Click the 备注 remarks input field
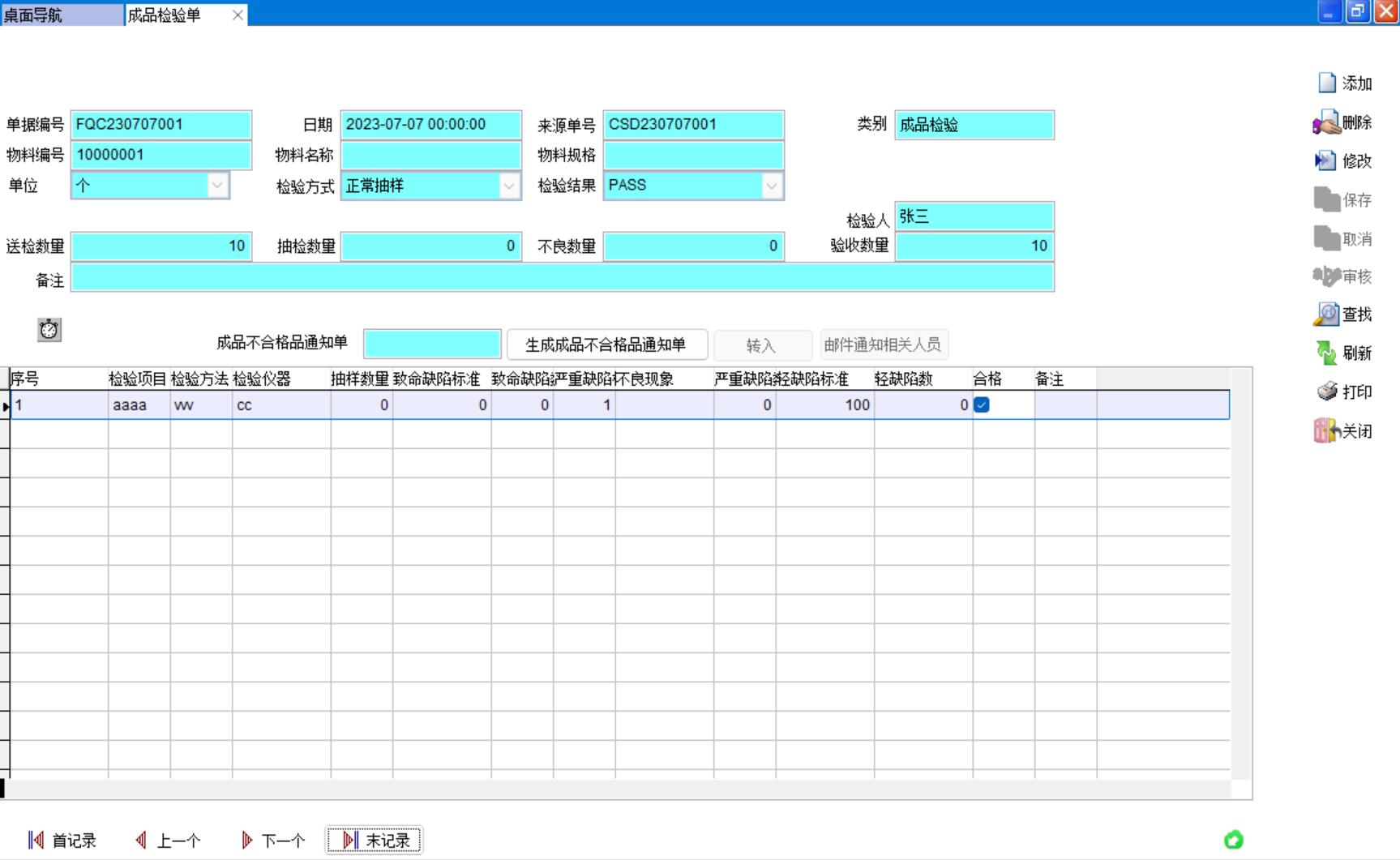Image resolution: width=1400 pixels, height=860 pixels. (x=562, y=278)
